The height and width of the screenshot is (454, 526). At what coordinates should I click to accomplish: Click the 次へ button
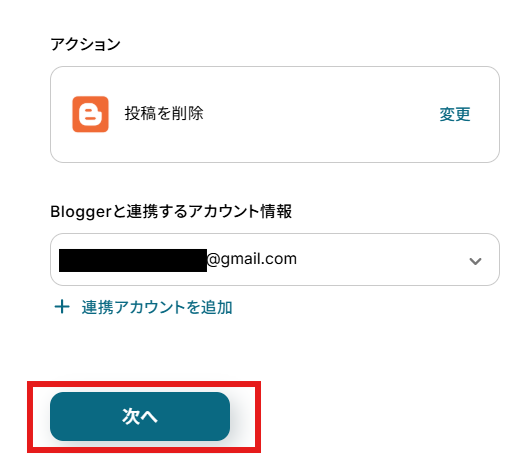point(140,416)
